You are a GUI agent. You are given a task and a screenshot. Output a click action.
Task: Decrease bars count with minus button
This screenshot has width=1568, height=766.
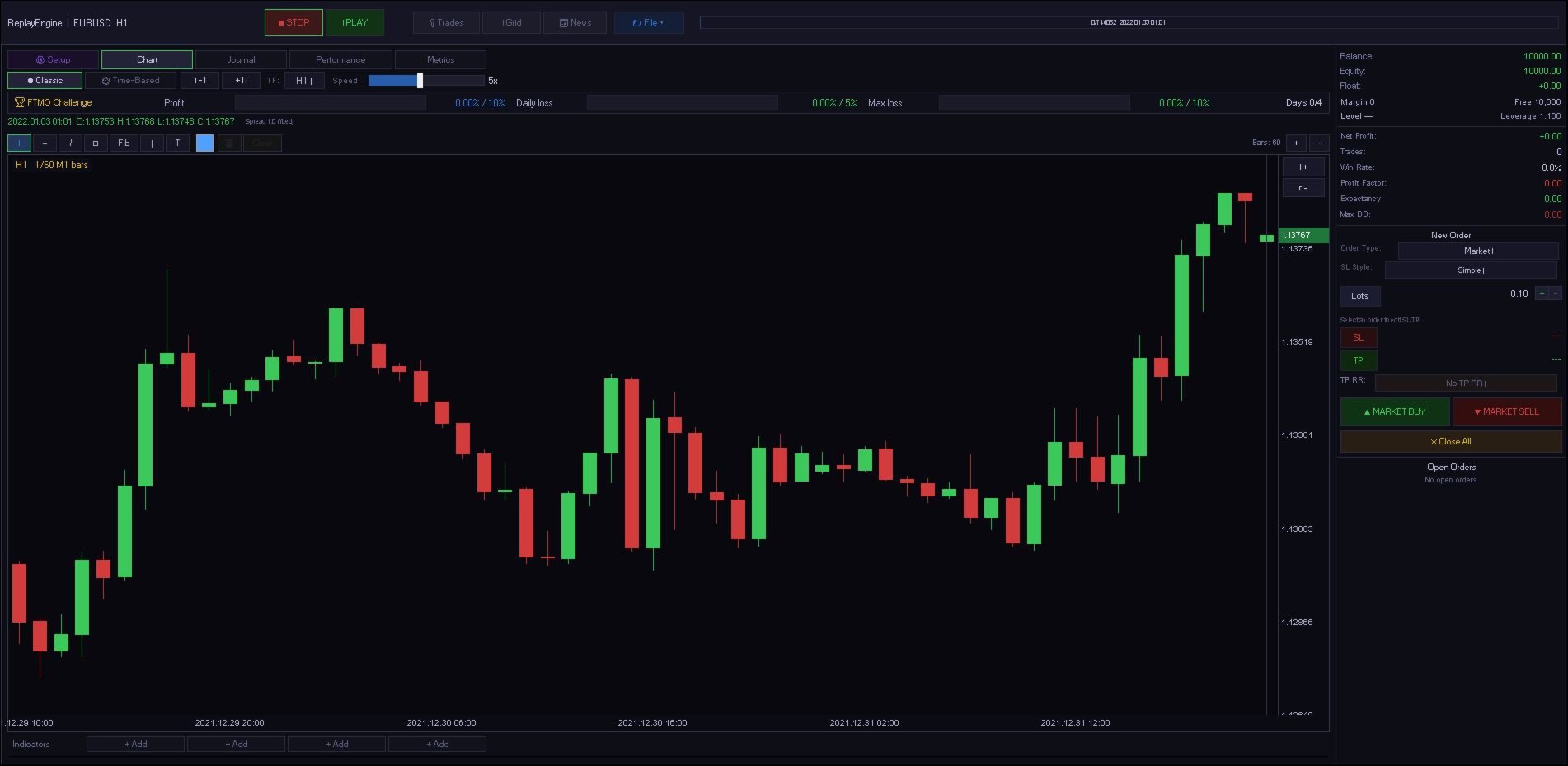click(x=1319, y=143)
